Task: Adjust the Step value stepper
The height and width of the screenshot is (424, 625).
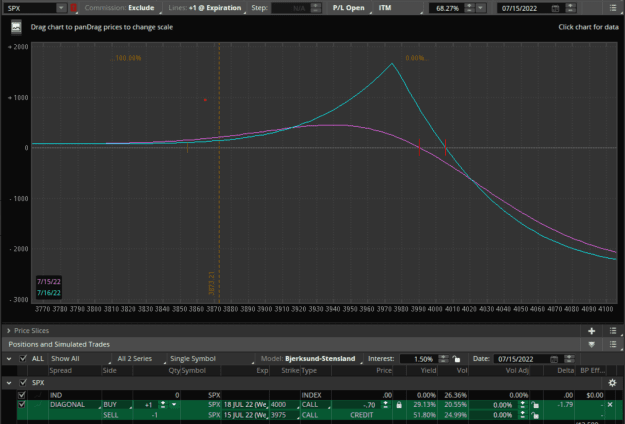Action: (x=316, y=8)
